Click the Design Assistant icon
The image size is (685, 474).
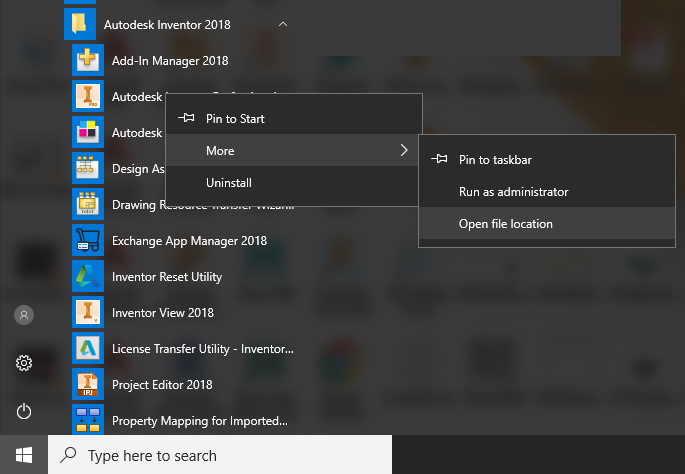pyautogui.click(x=88, y=168)
